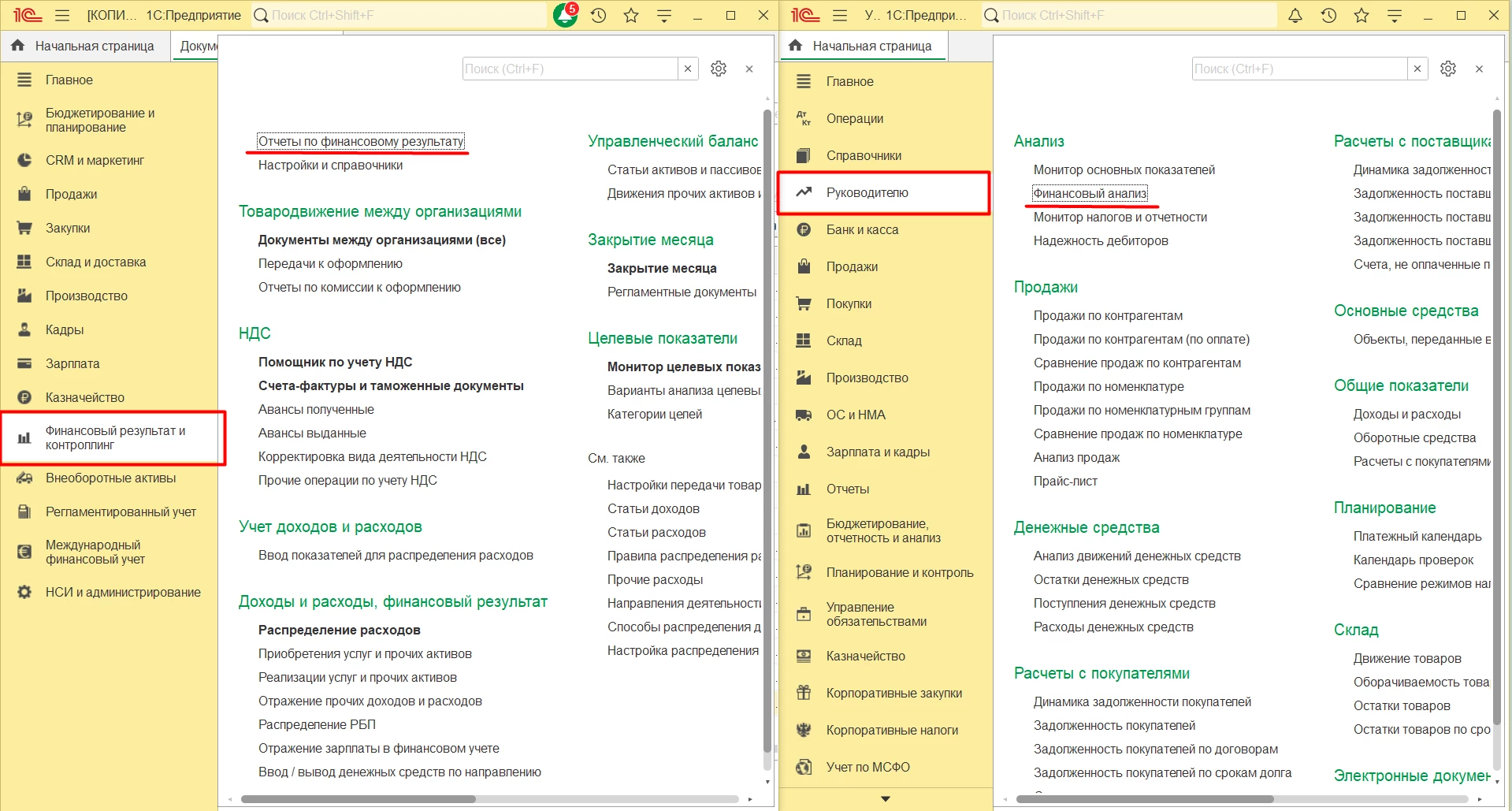The image size is (1512, 811).
Task: Open НСИ и администрирование section
Action: 109,592
